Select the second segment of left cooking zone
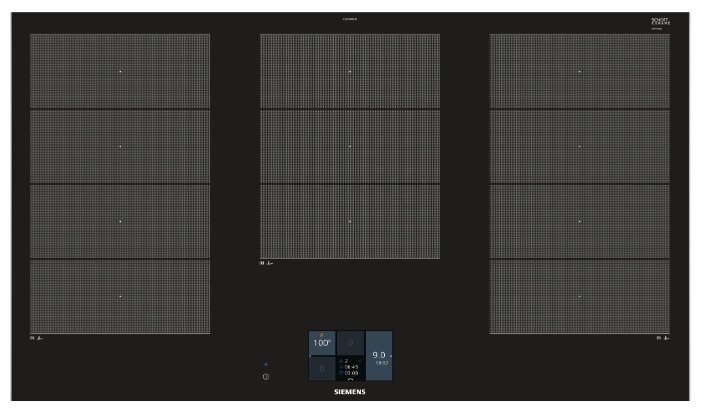Screen dimensions: 701x413 tap(120, 146)
